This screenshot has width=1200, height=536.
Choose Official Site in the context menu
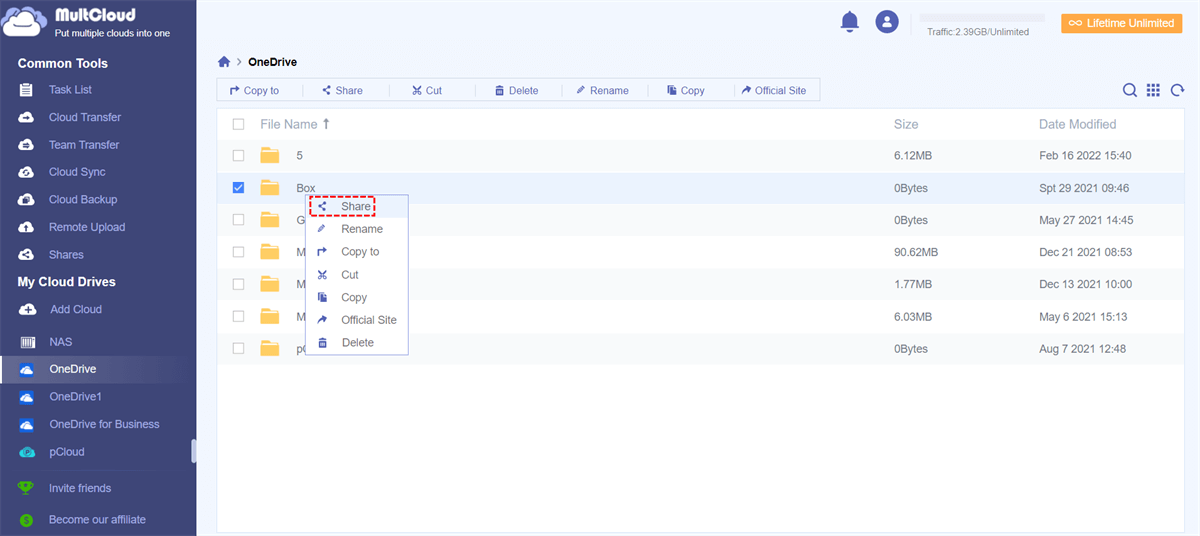pyautogui.click(x=355, y=320)
